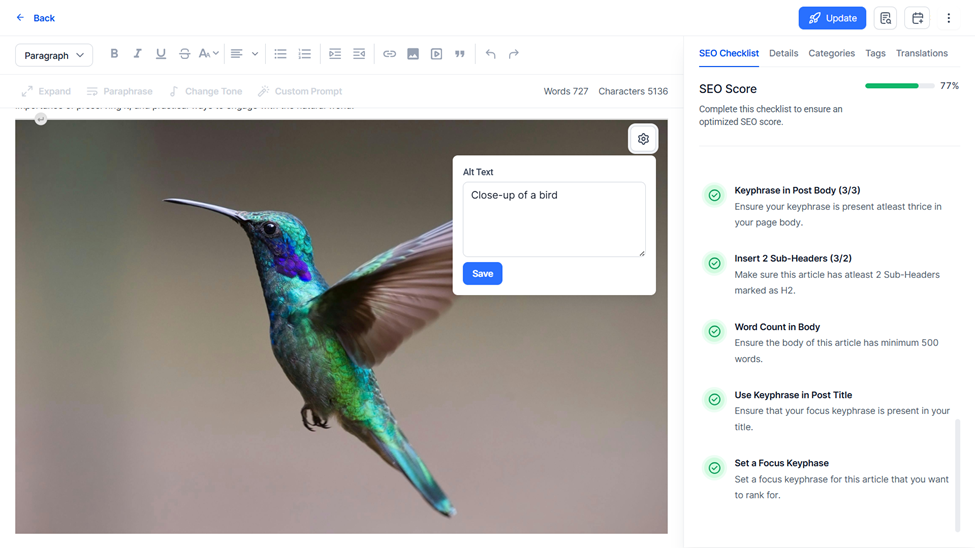The height and width of the screenshot is (548, 975).
Task: Click 'Keyphrase in Post Body (3/3)' heading
Action: point(797,190)
